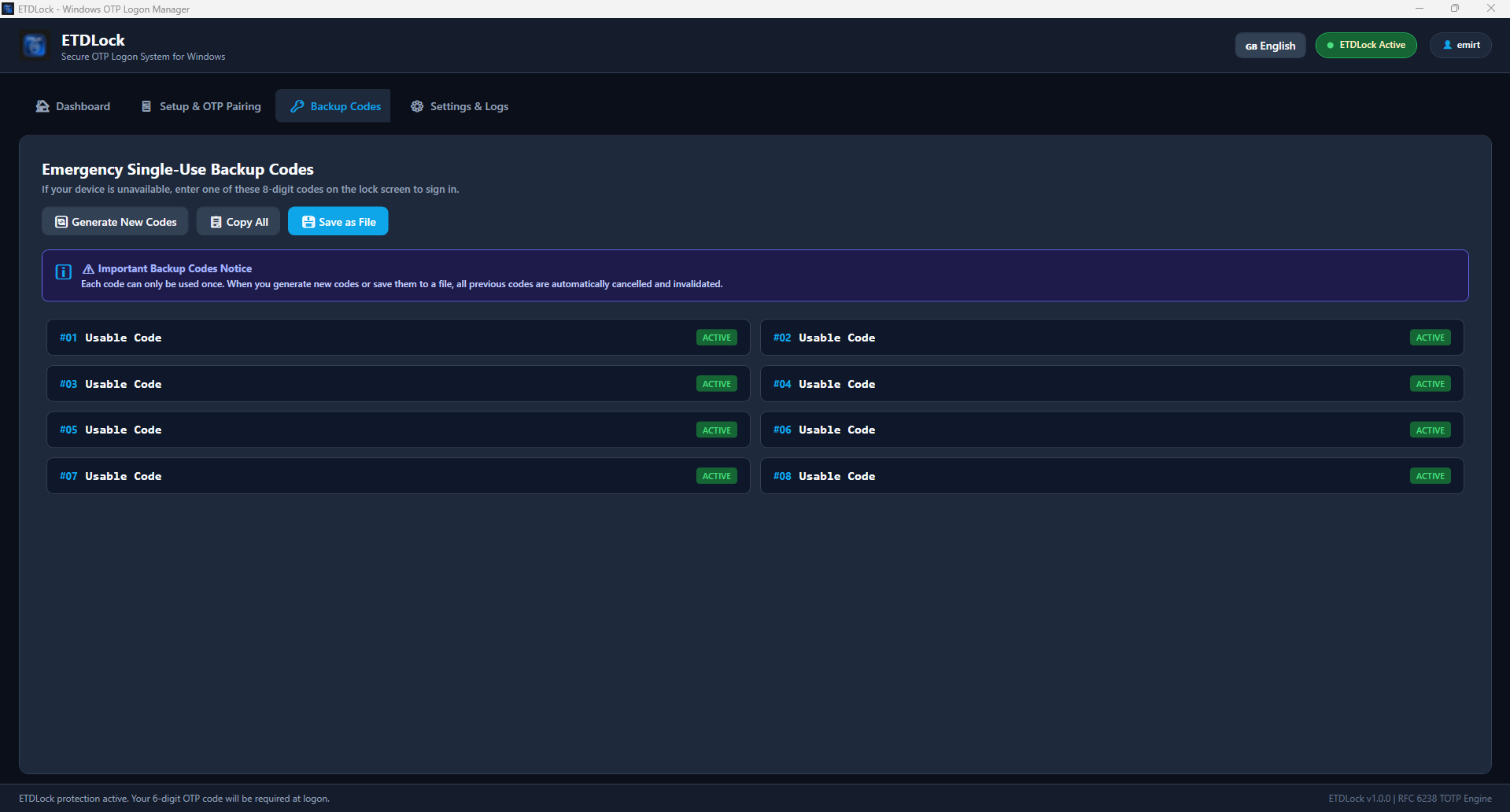
Task: Click the ETDLock Active status badge
Action: coord(1366,45)
